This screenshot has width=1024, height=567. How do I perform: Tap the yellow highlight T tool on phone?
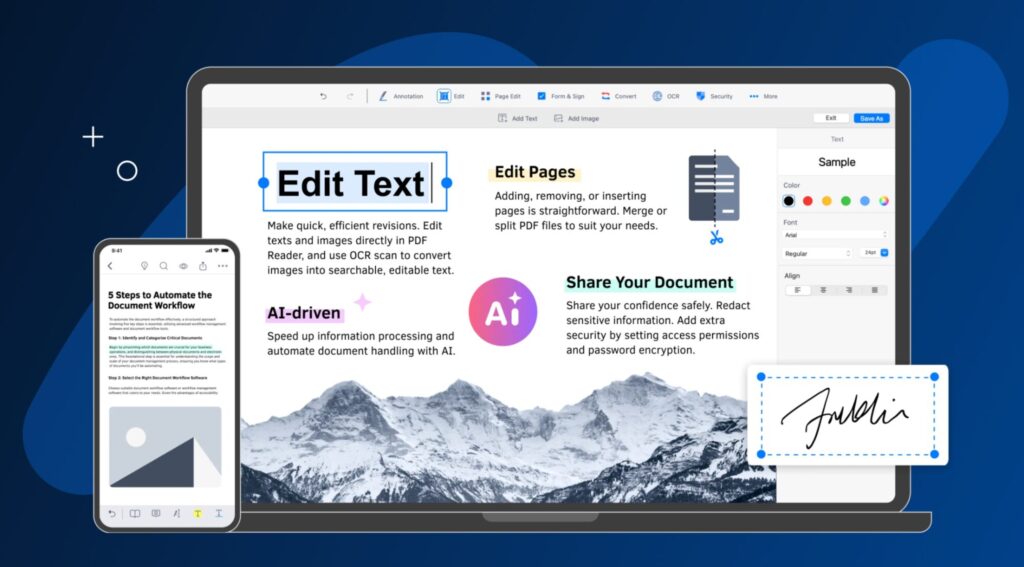click(197, 513)
